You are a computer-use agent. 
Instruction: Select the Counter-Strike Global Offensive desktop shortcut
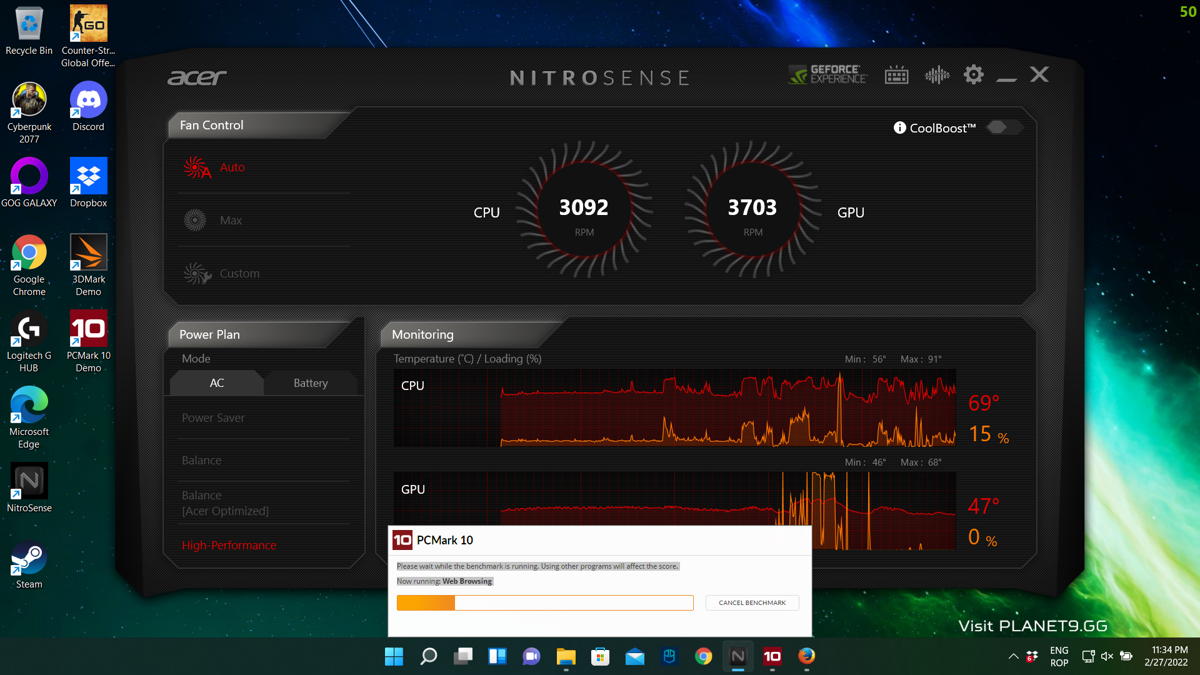[88, 37]
